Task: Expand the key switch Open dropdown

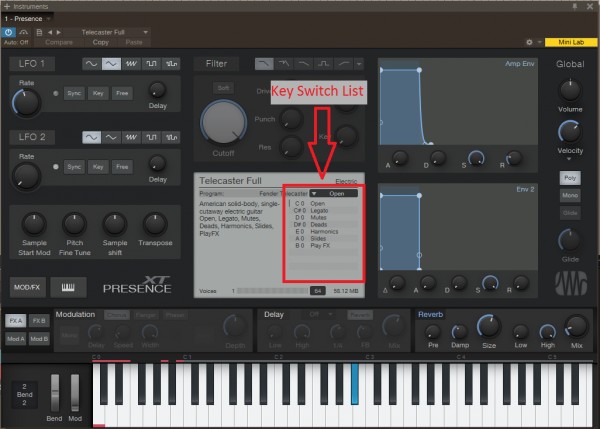Action: point(333,194)
